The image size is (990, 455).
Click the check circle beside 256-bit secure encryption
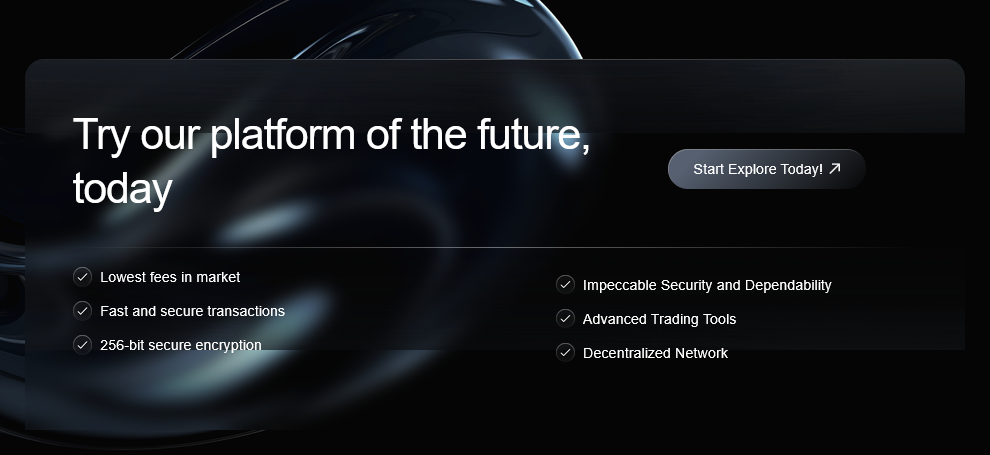(83, 345)
